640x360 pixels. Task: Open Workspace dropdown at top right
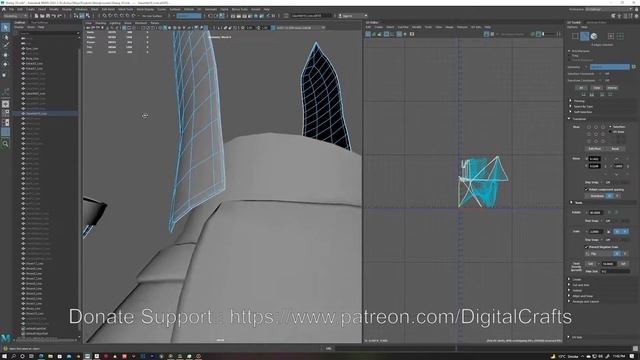pos(610,9)
